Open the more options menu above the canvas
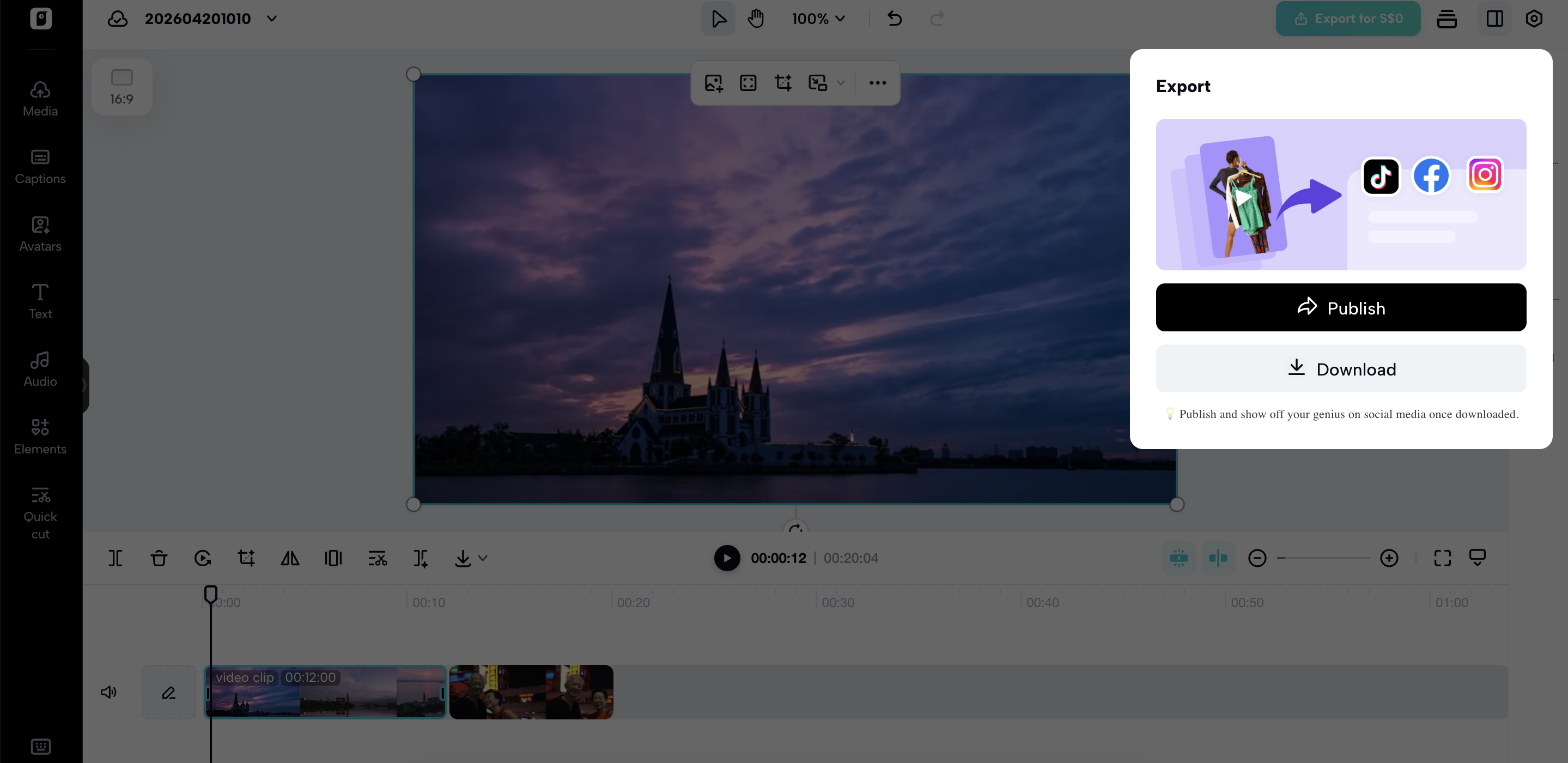This screenshot has width=1568, height=763. 878,82
